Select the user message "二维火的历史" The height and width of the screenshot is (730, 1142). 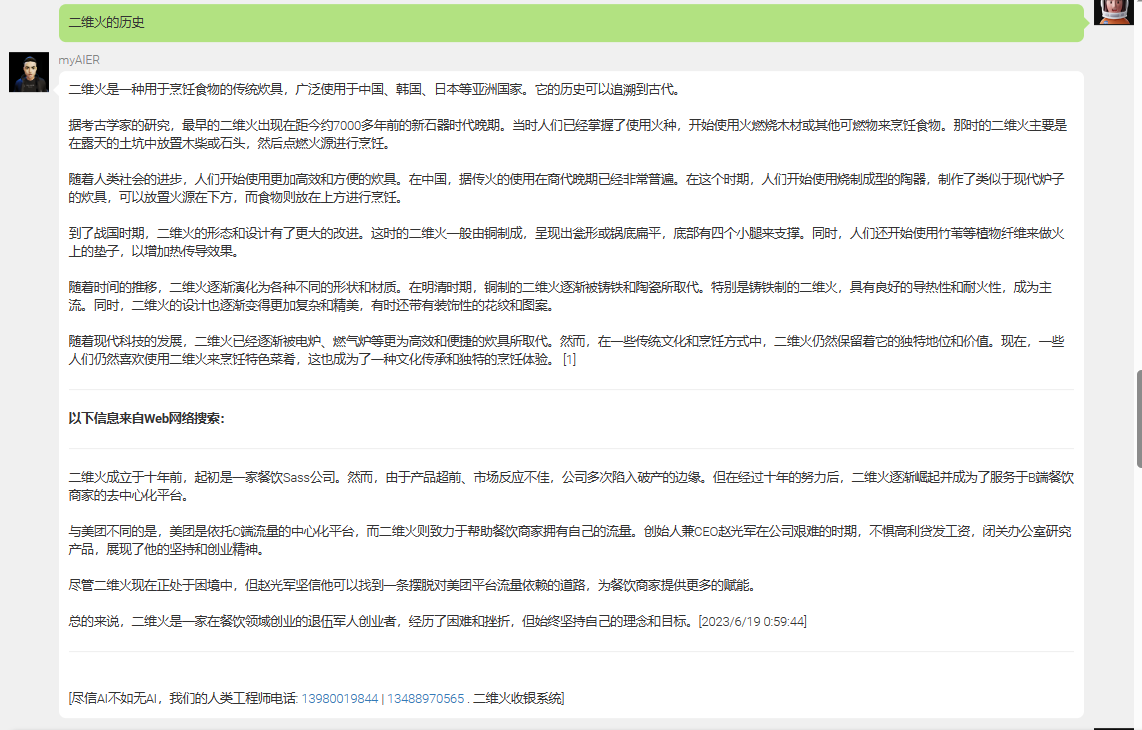click(x=106, y=23)
